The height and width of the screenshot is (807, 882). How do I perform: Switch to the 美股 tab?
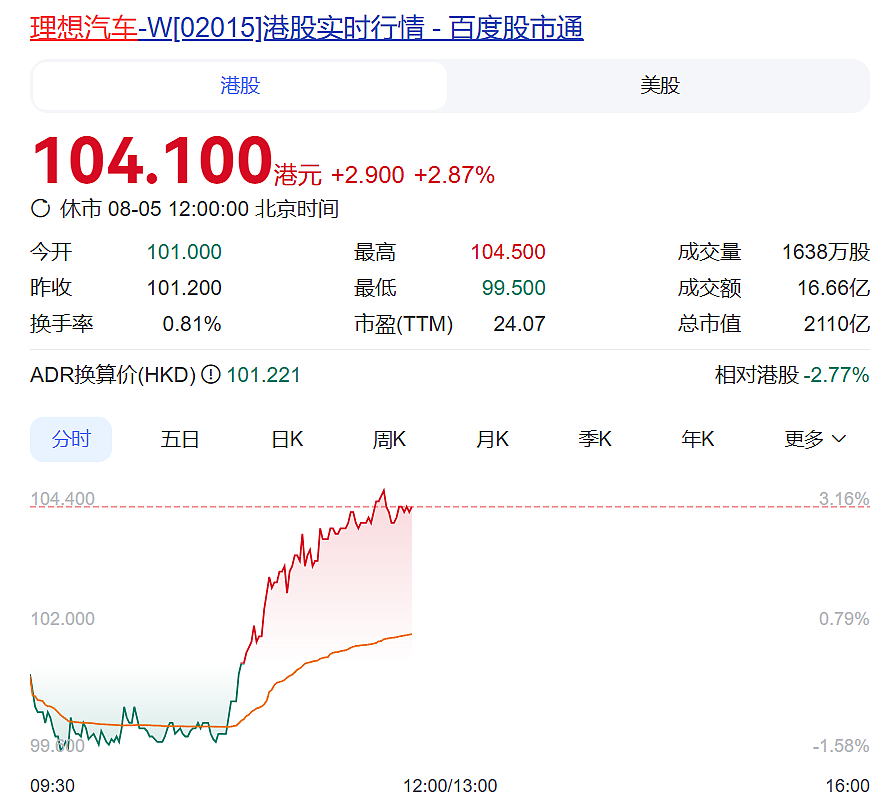point(659,86)
